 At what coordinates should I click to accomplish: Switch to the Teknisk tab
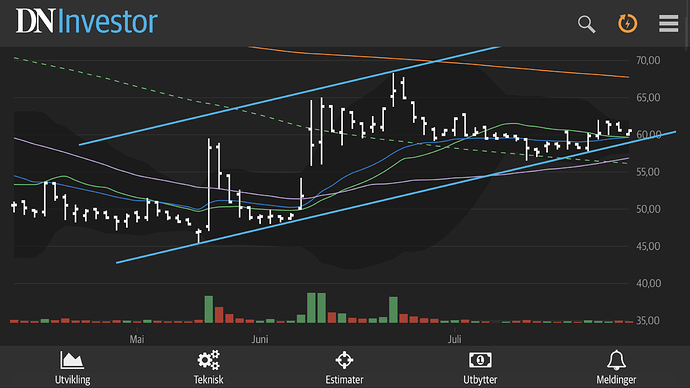click(x=209, y=368)
